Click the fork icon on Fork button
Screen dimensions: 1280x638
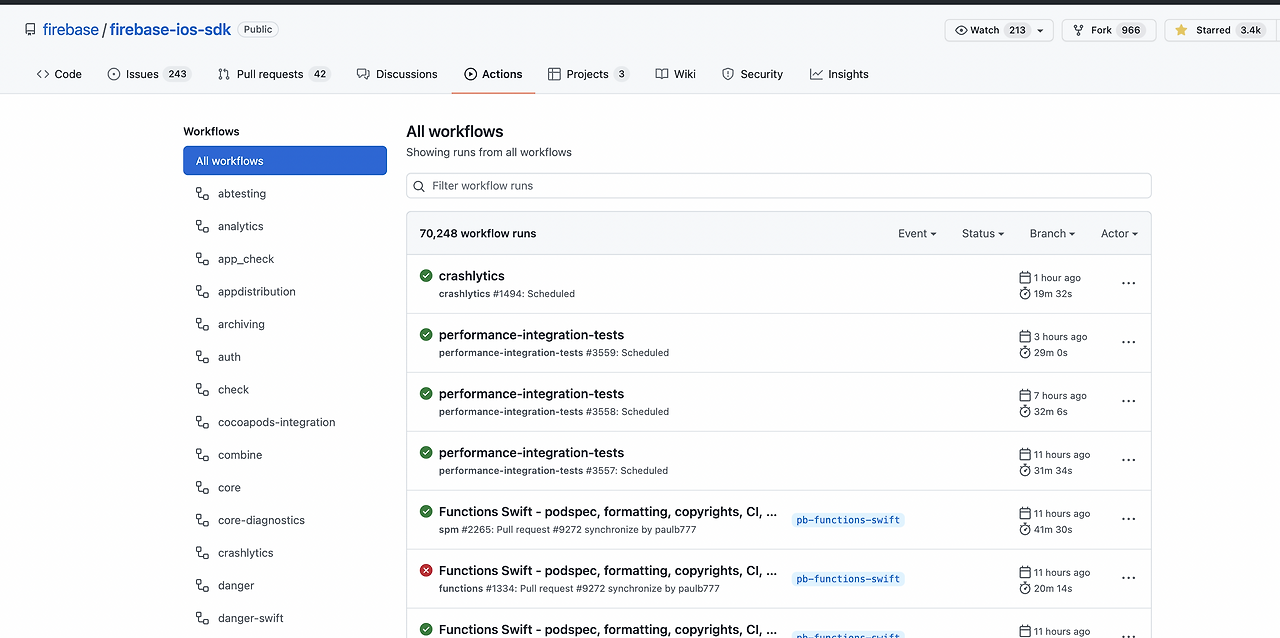click(x=1078, y=30)
